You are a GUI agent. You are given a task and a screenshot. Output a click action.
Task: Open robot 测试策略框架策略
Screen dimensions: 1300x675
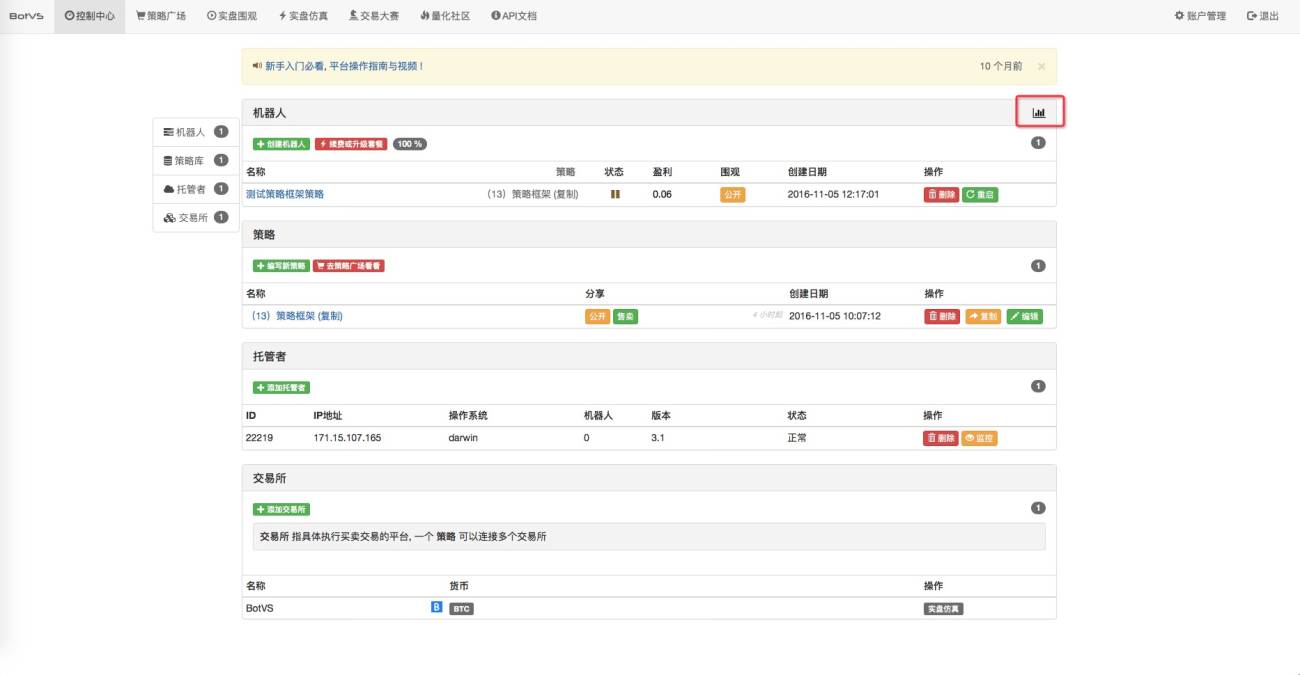(285, 194)
